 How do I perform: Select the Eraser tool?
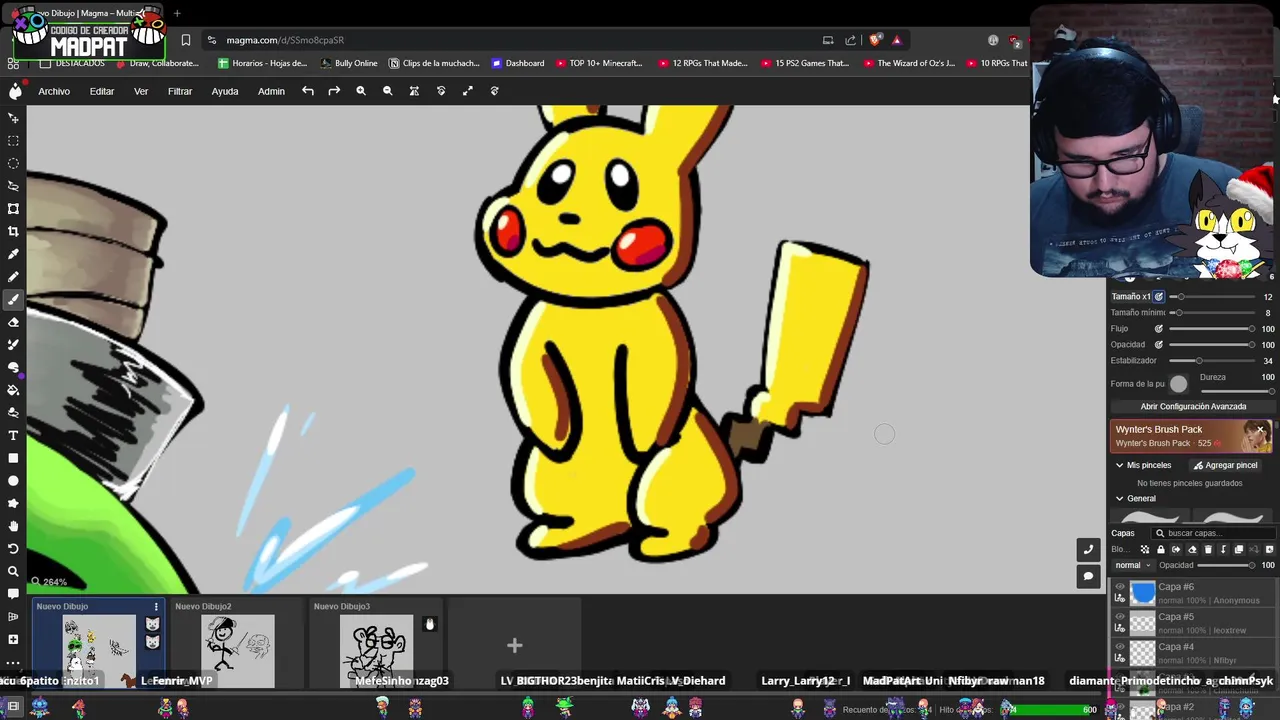[x=13, y=322]
